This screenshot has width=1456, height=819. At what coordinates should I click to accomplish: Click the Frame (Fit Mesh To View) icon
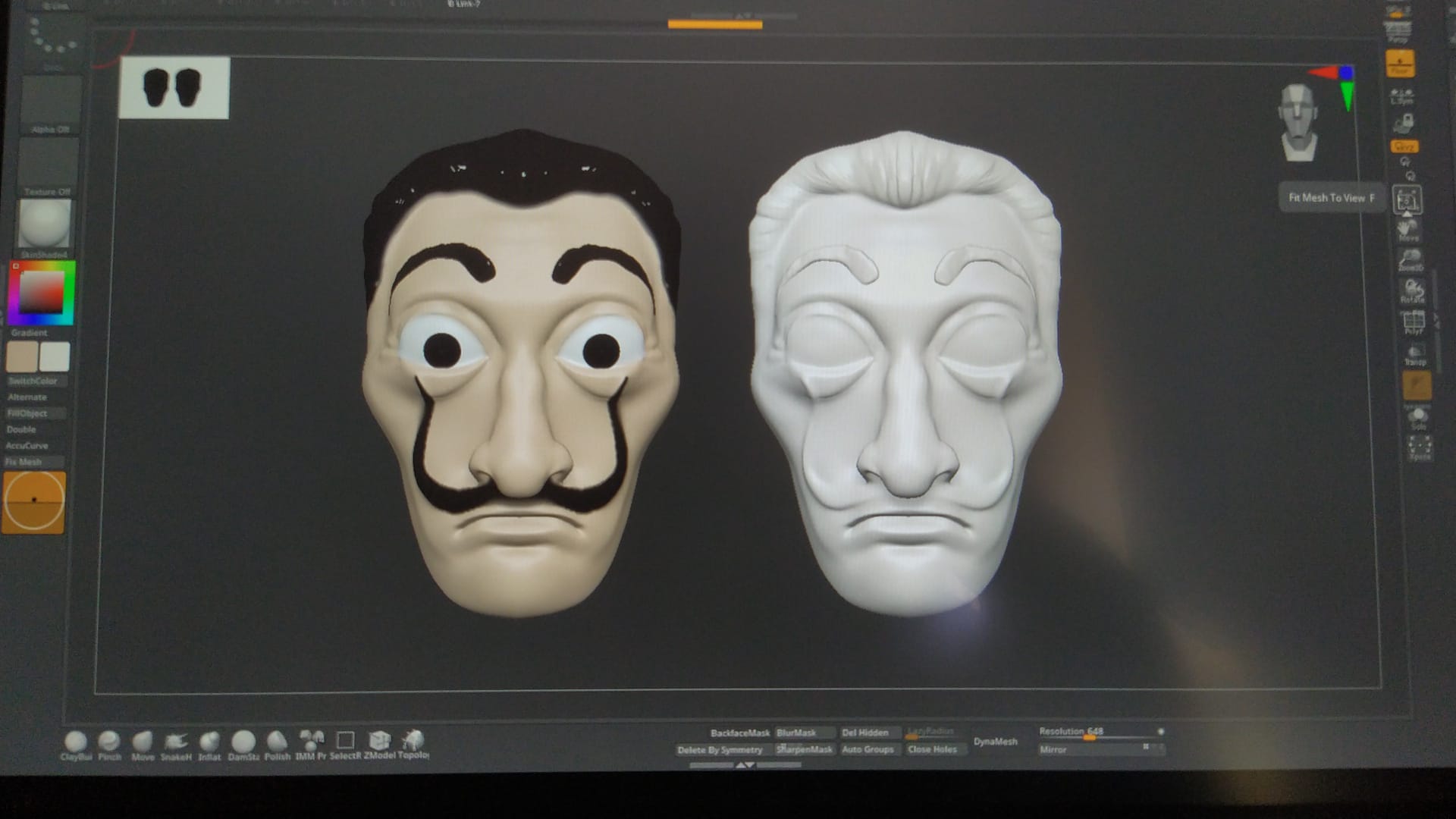pos(1407,200)
